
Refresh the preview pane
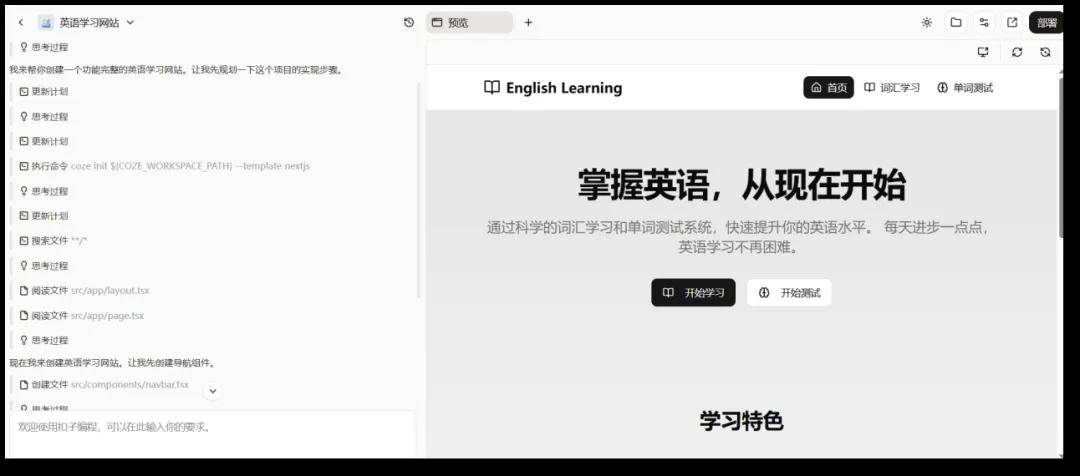coord(1017,52)
